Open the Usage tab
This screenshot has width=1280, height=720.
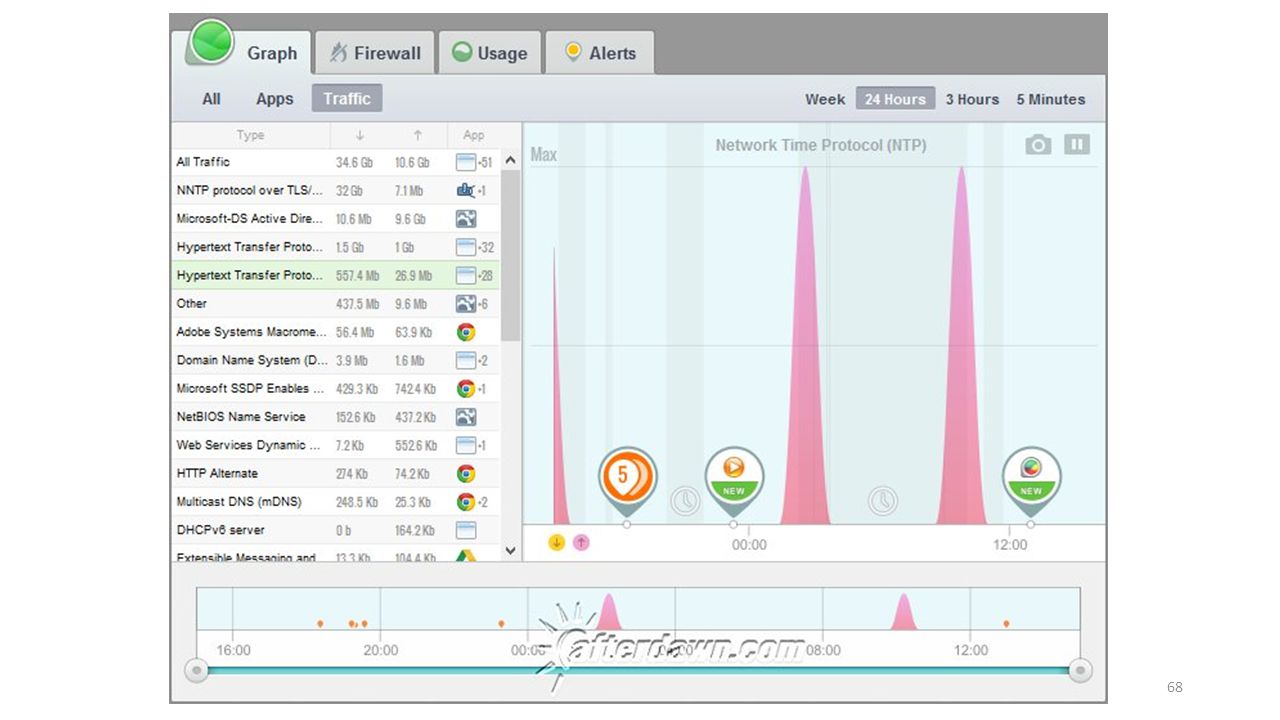coord(490,53)
